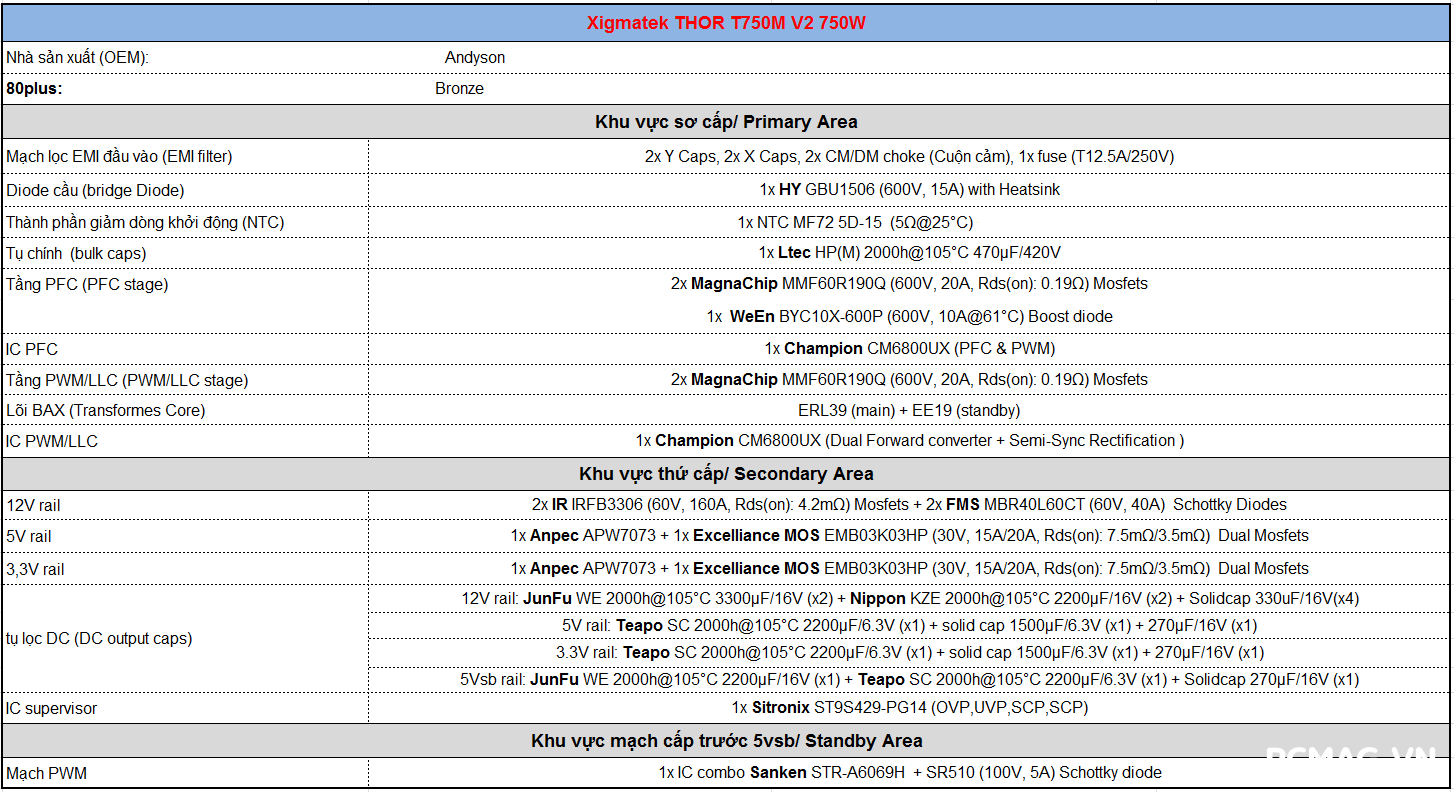This screenshot has height=792, width=1454.
Task: Select the Primary Area section header
Action: (726, 122)
